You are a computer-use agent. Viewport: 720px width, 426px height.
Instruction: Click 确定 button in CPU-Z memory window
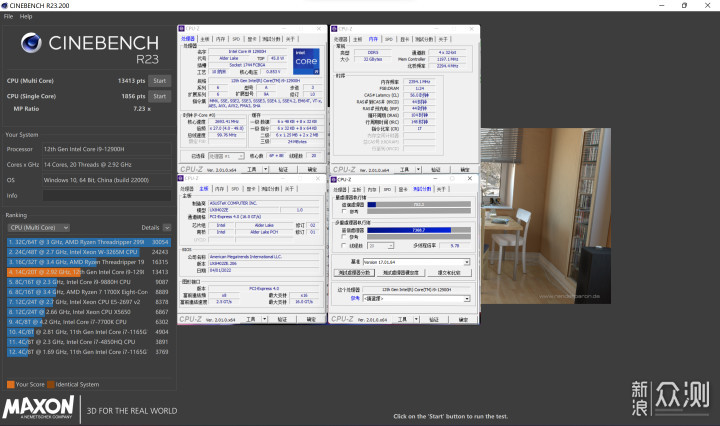[x=465, y=169]
